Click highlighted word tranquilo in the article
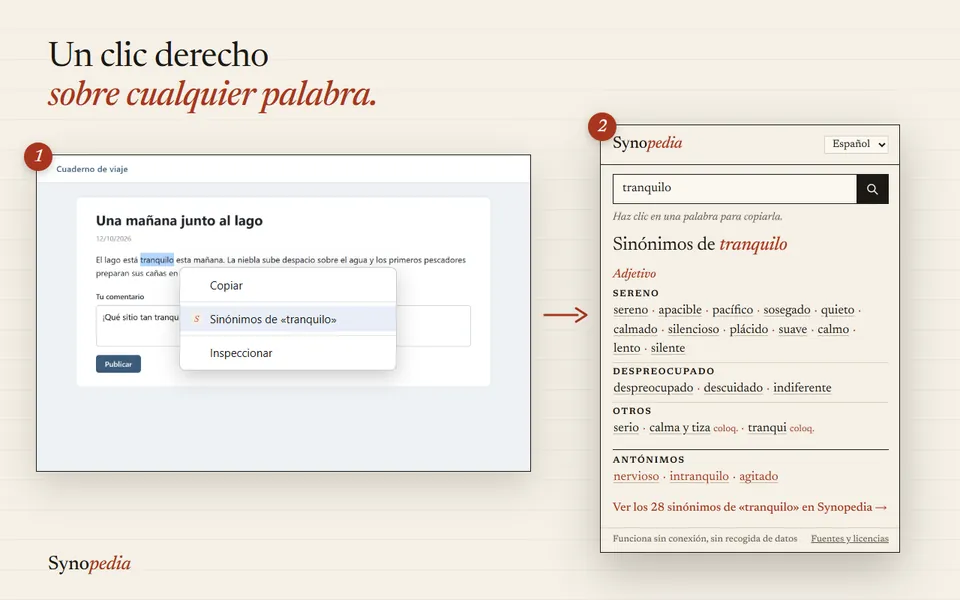Image resolution: width=960 pixels, height=600 pixels. pyautogui.click(x=157, y=260)
